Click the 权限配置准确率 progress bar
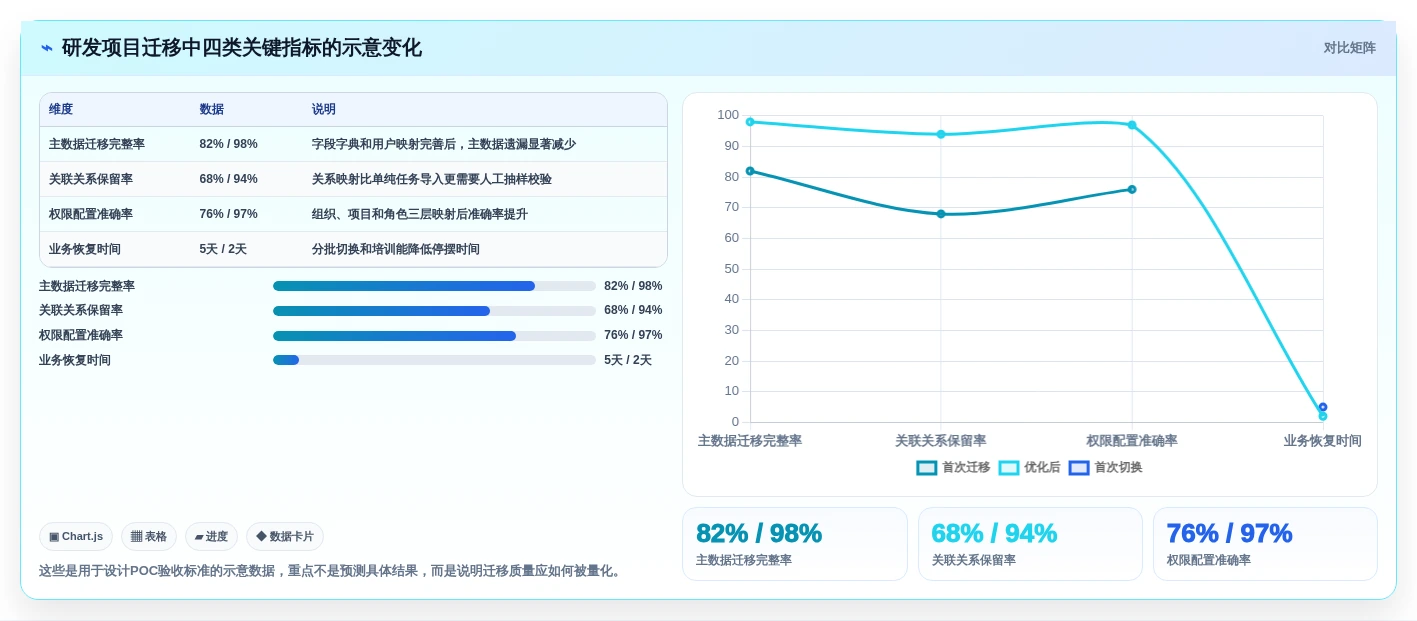Viewport: 1417px width, 621px height. (434, 336)
